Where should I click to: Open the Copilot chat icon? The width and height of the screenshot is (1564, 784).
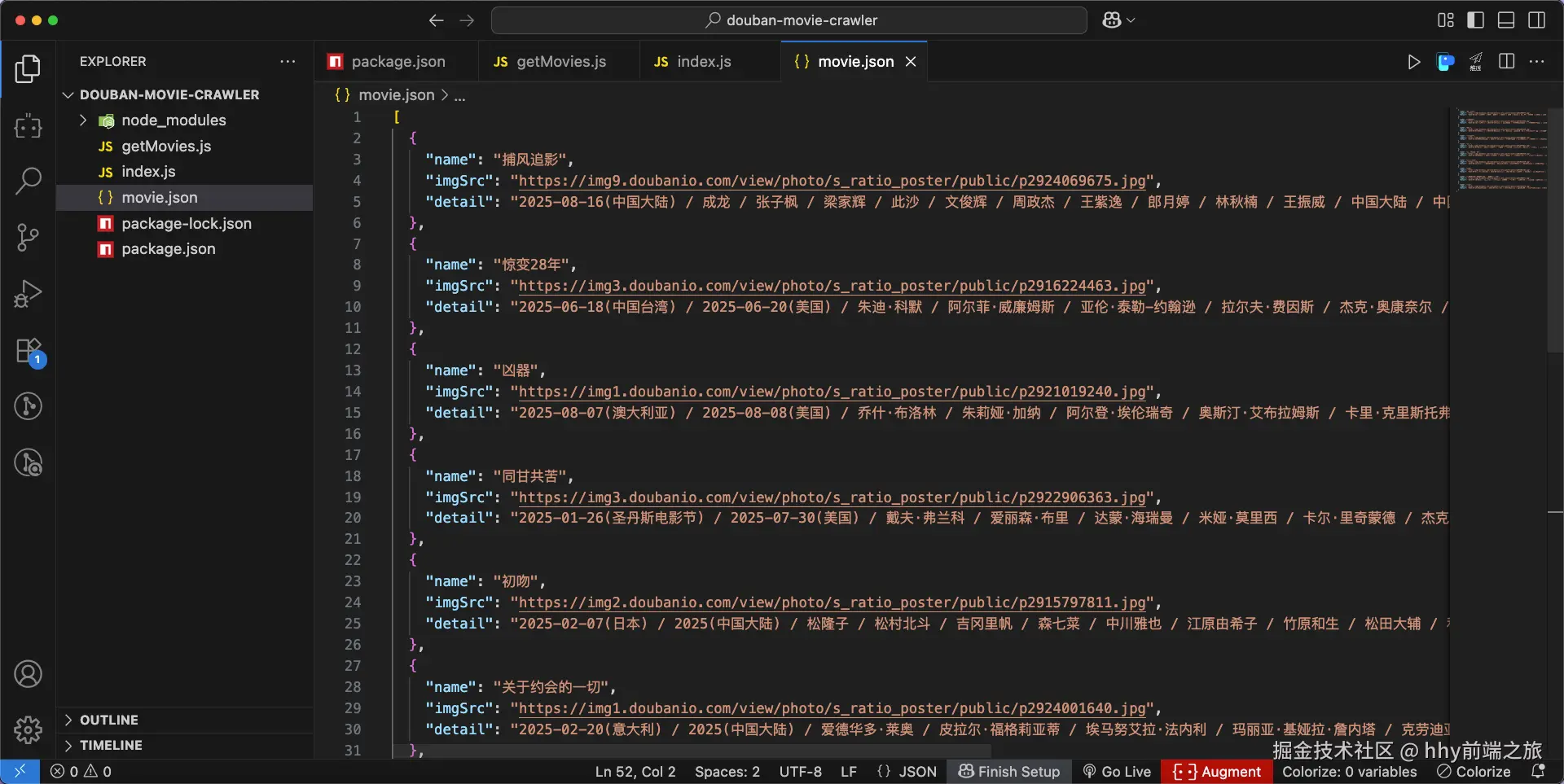pos(1112,20)
